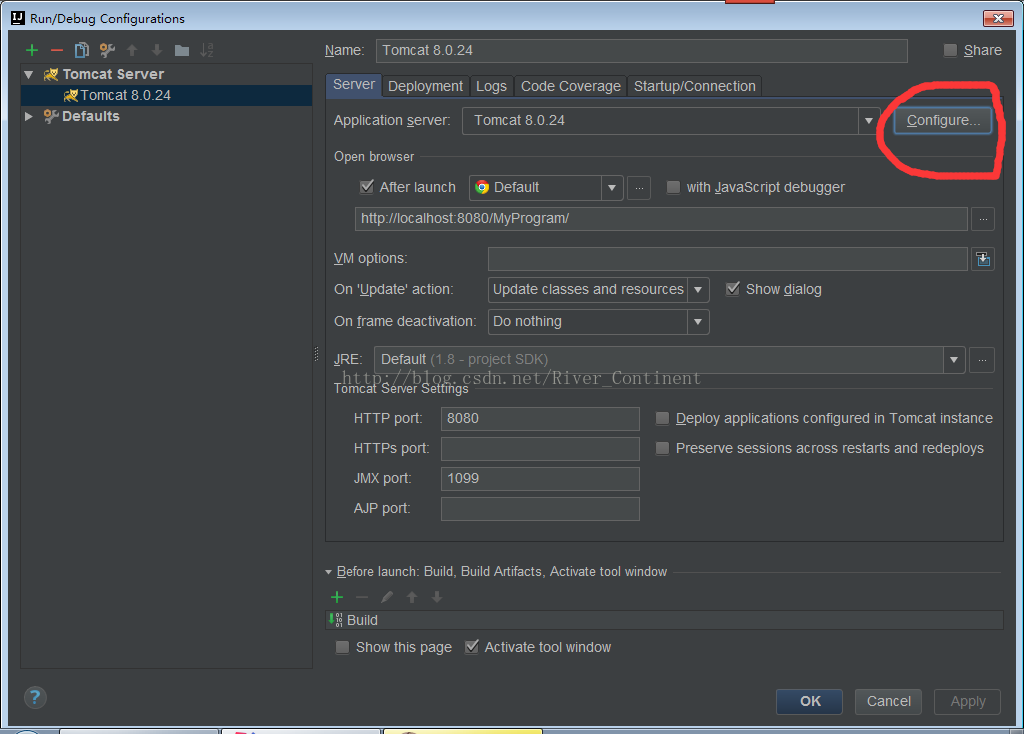The image size is (1024, 734).
Task: Create new folder in configurations toolbar
Action: [x=182, y=50]
